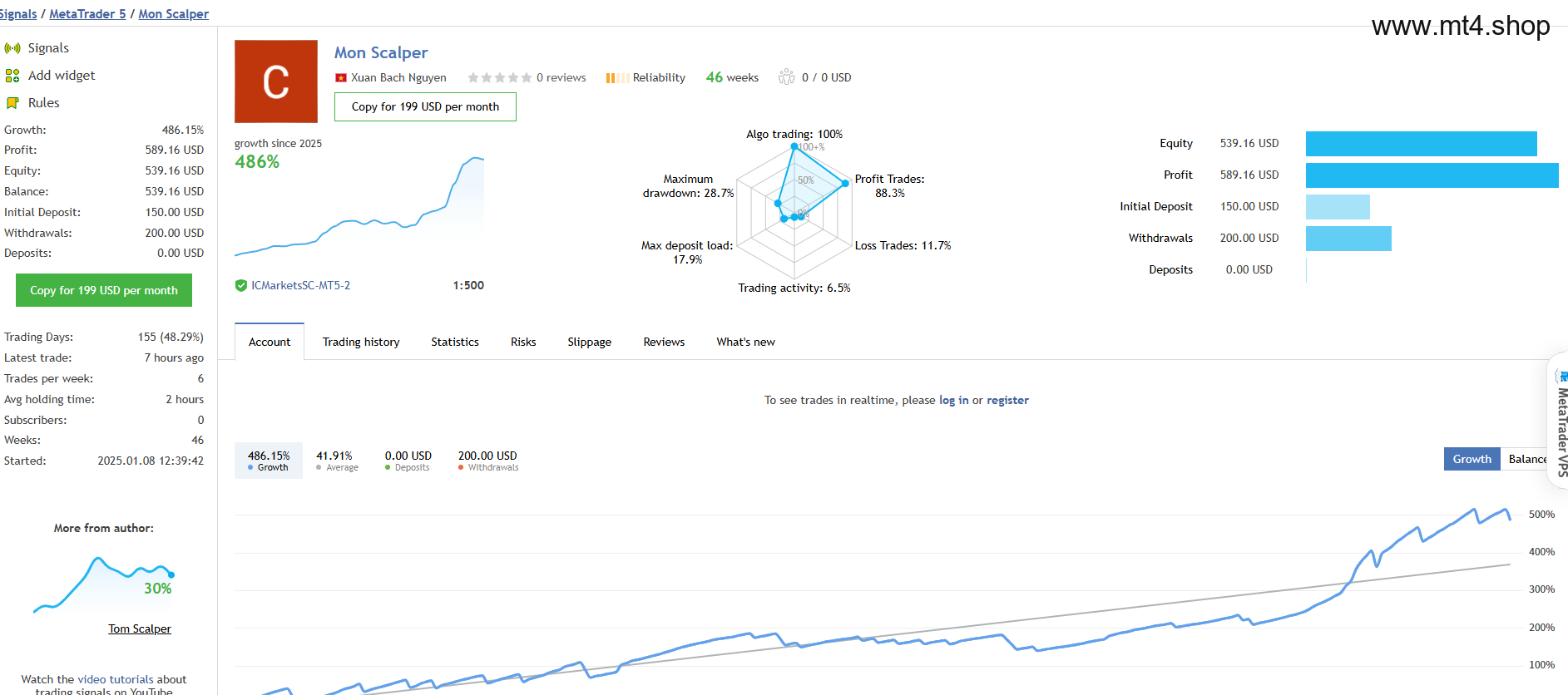1568x695 pixels.
Task: Click the "2025.01.08 12:39:42" start date
Action: tap(151, 461)
